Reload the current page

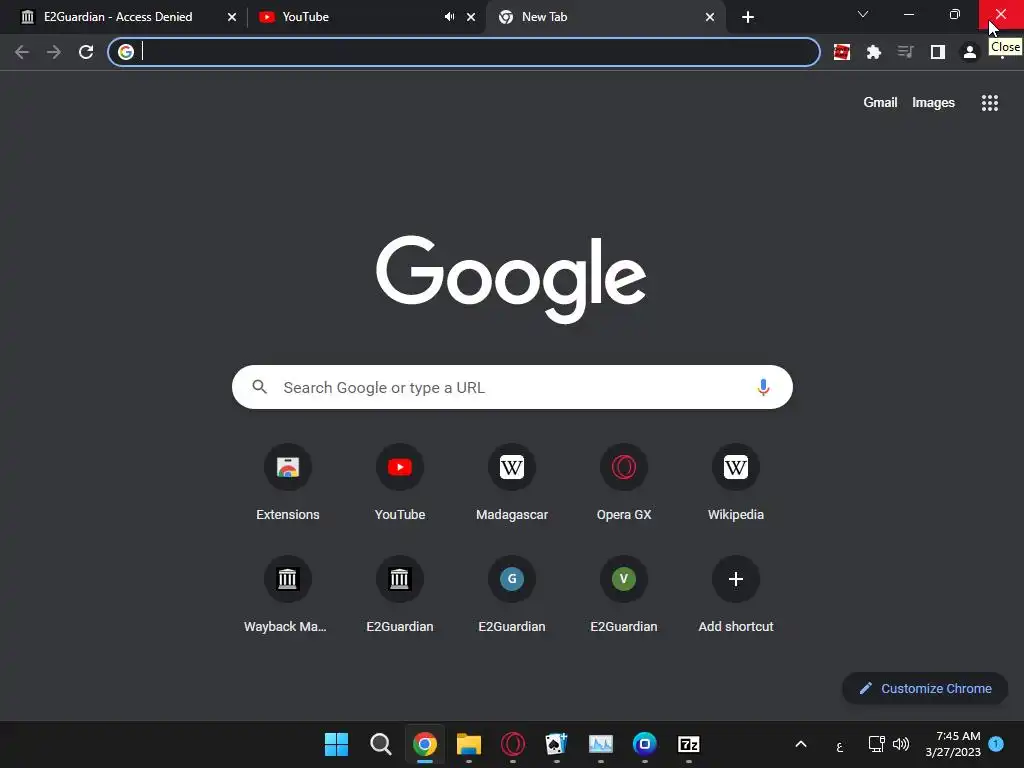[x=86, y=52]
